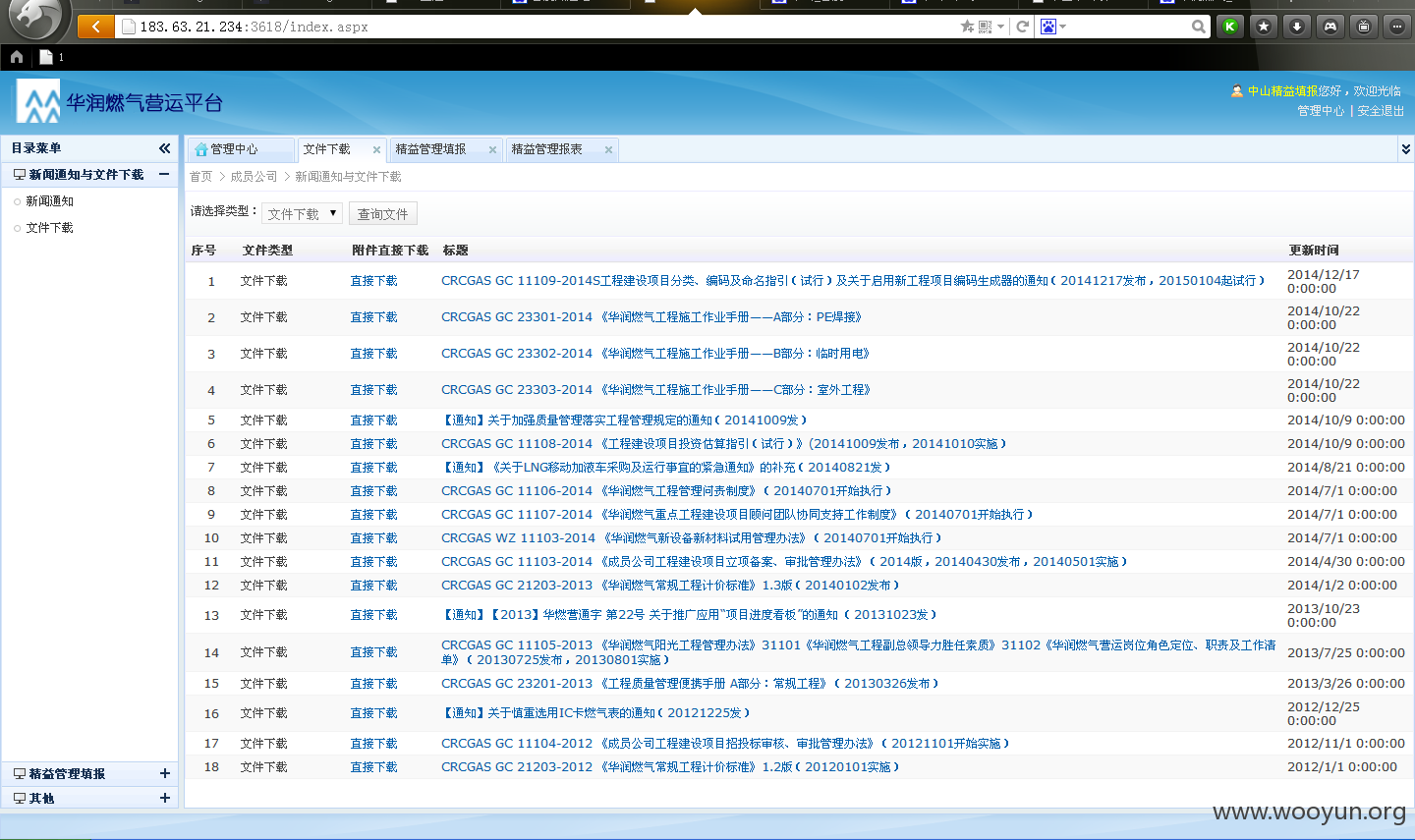Click the 标题 column header
Viewport: 1415px width, 840px height.
coord(455,250)
